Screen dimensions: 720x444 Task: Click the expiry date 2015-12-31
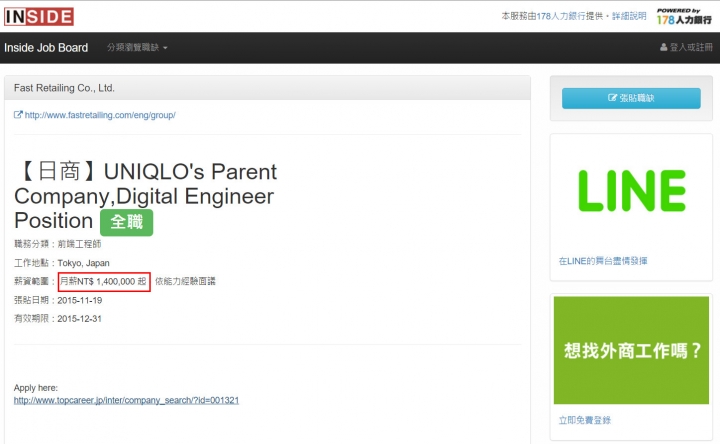pyautogui.click(x=79, y=319)
